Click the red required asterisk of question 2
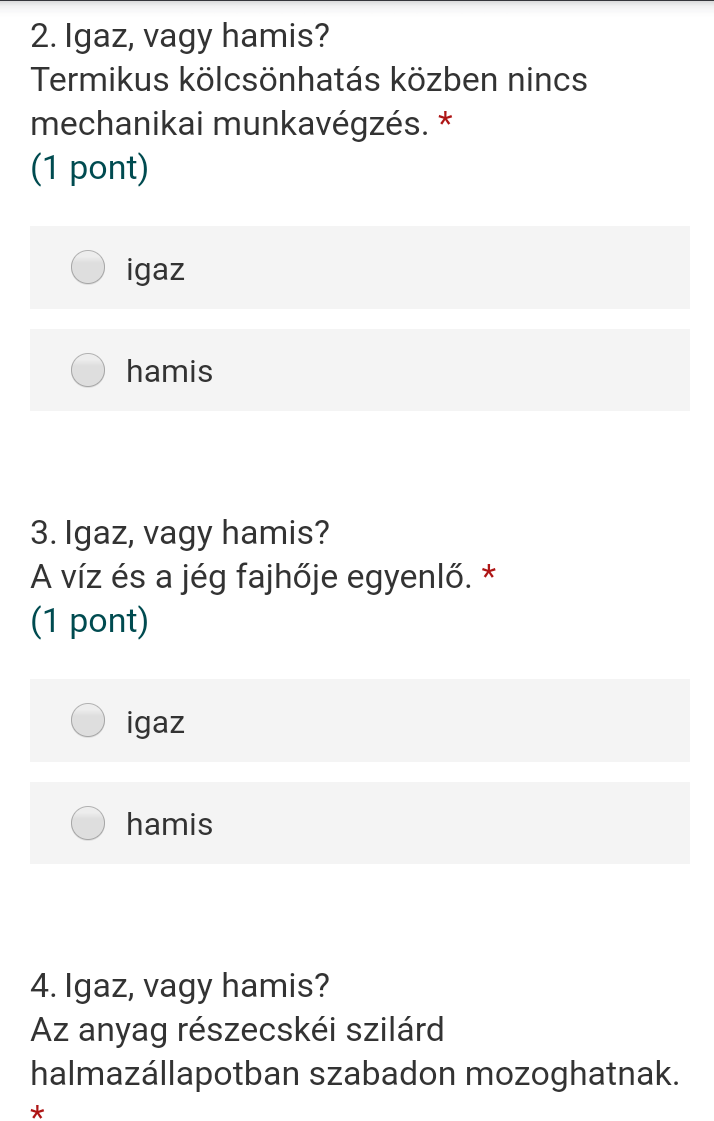This screenshot has width=714, height=1121. point(446,124)
